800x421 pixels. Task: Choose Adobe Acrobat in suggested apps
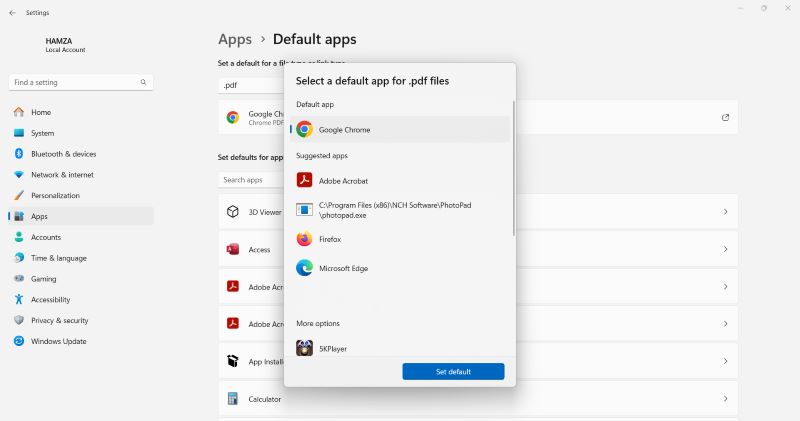pos(400,181)
